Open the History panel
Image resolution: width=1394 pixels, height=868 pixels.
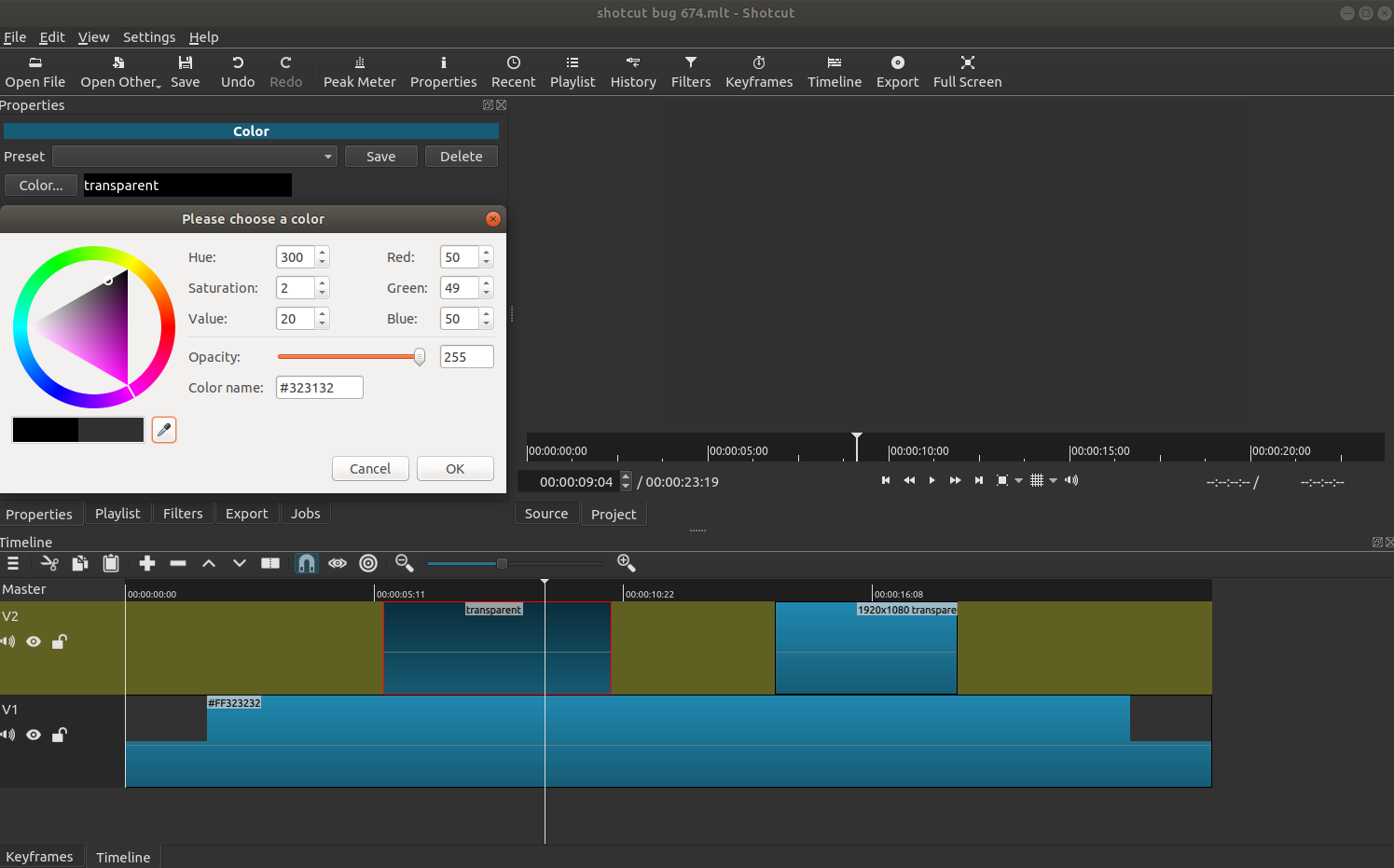coord(633,71)
